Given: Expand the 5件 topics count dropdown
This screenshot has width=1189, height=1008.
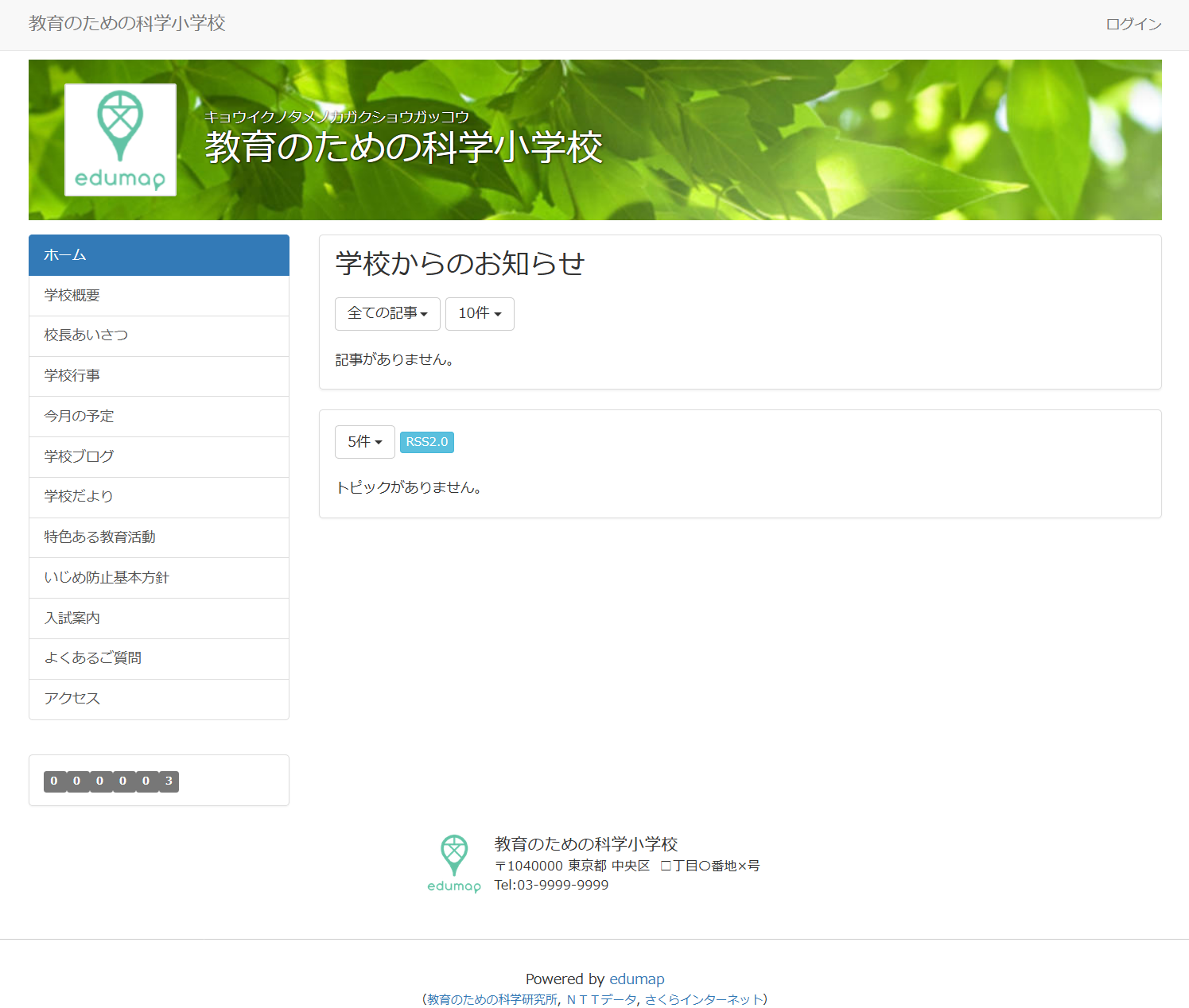Looking at the screenshot, I should 364,442.
